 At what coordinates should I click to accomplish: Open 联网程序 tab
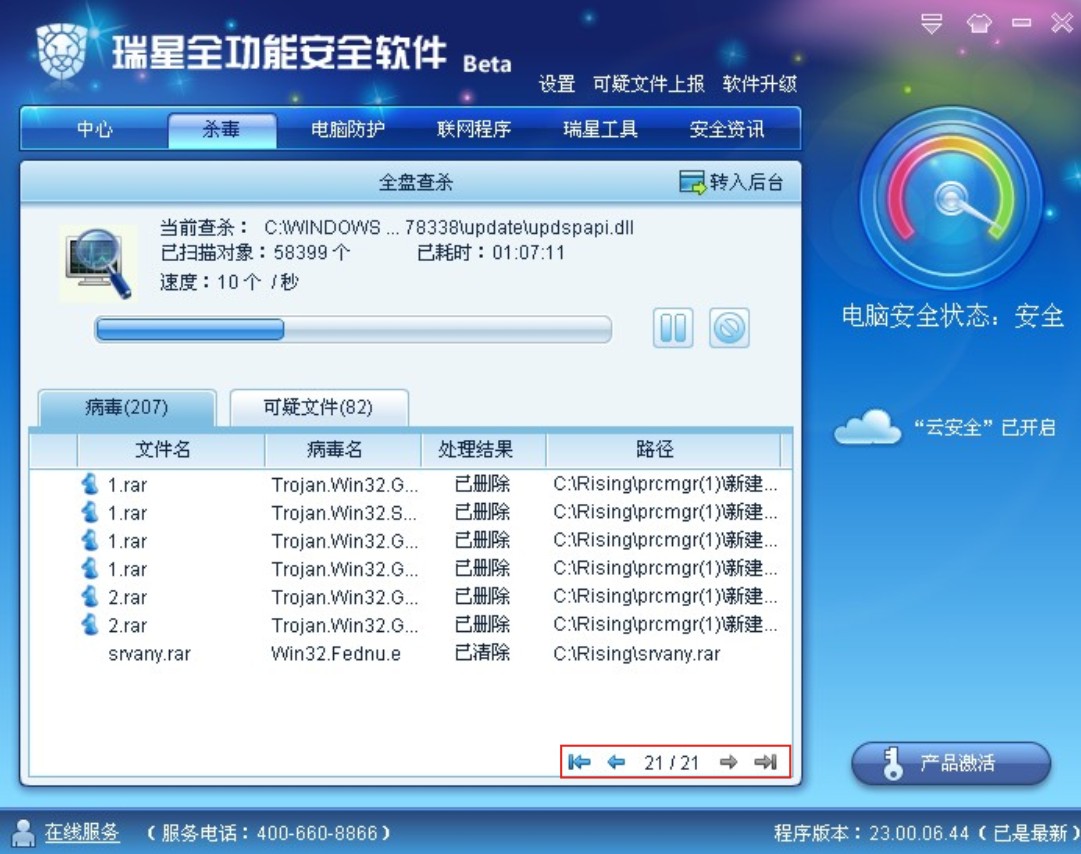click(x=474, y=129)
